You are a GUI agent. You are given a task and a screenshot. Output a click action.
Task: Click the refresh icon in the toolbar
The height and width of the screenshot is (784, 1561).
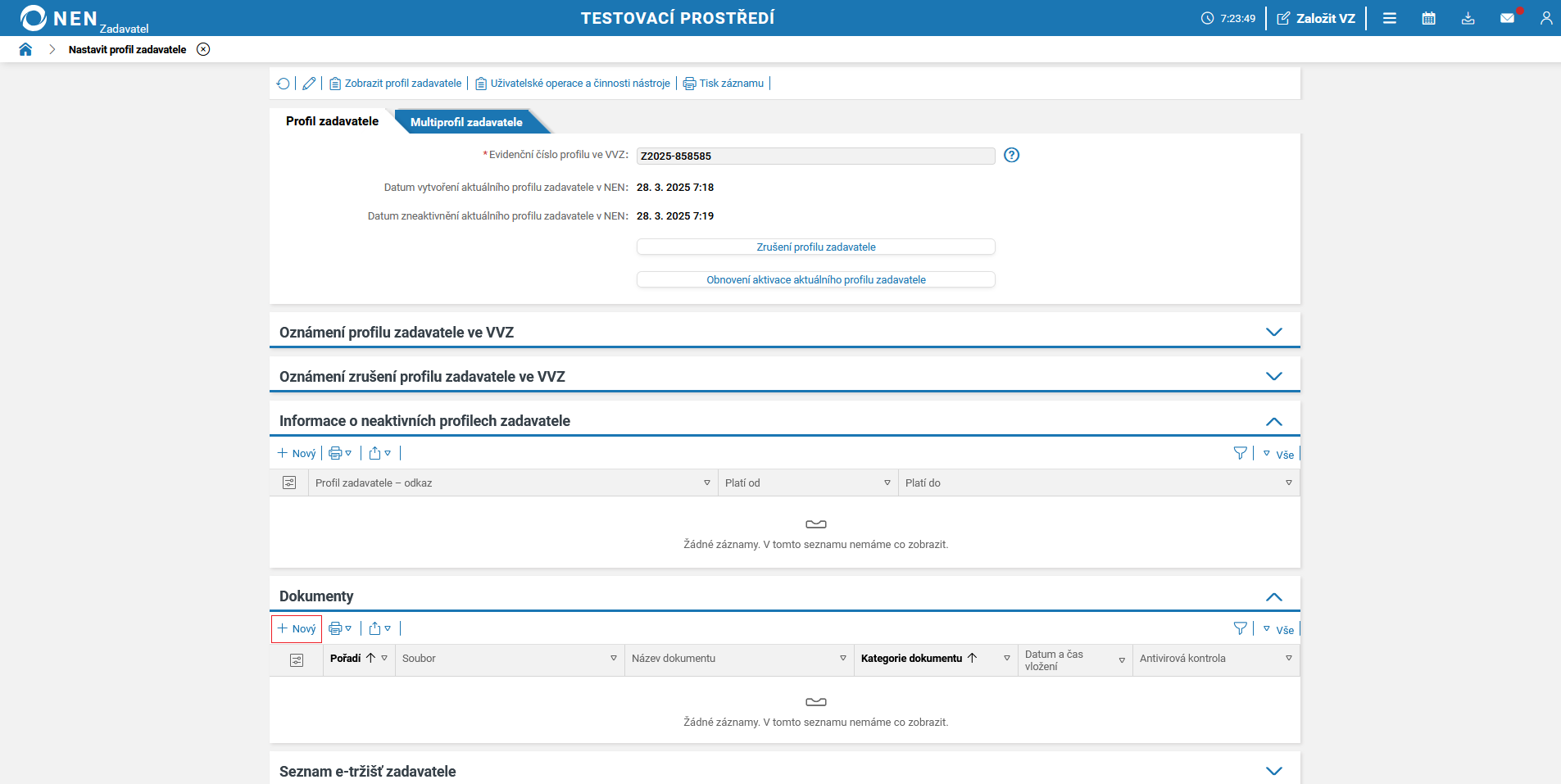coord(283,84)
